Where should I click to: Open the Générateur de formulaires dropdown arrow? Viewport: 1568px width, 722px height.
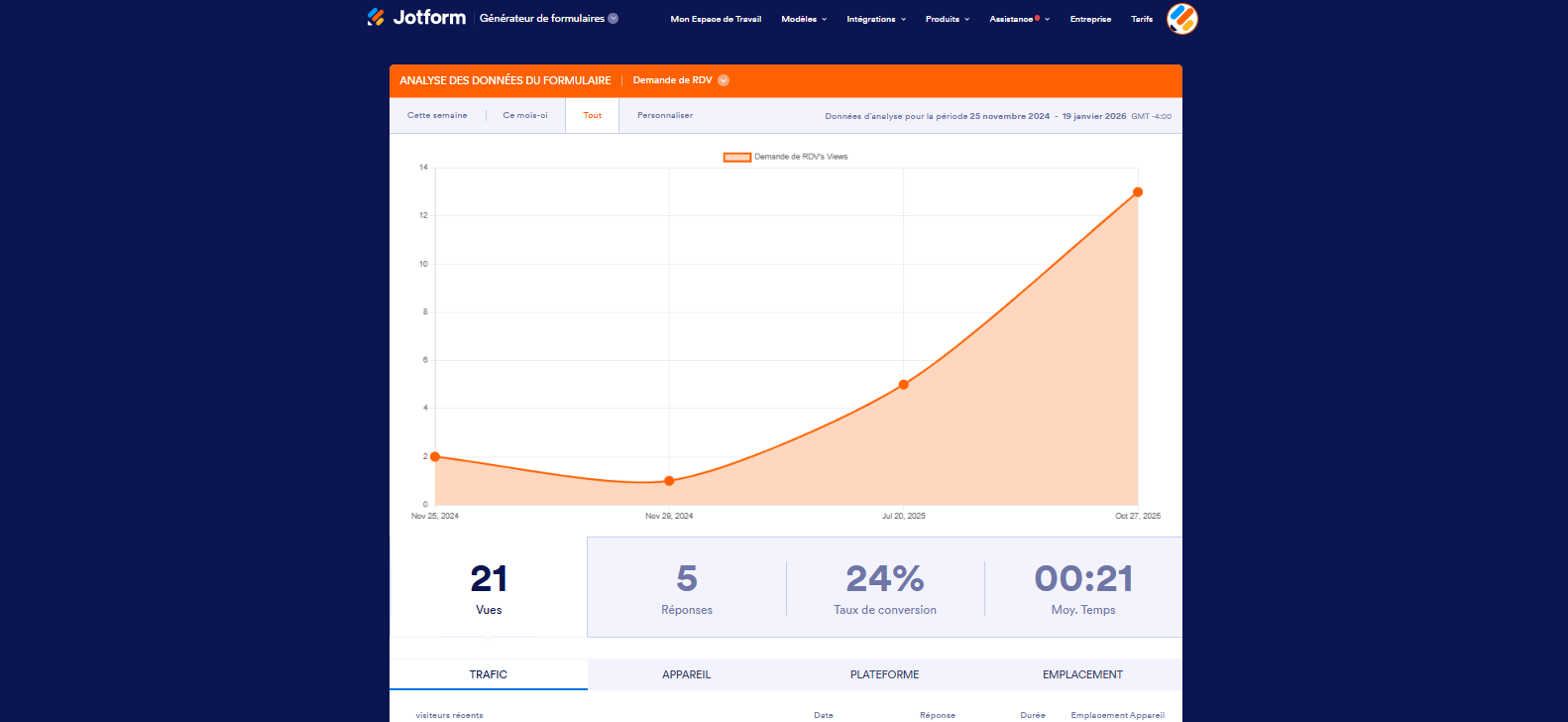pos(614,18)
